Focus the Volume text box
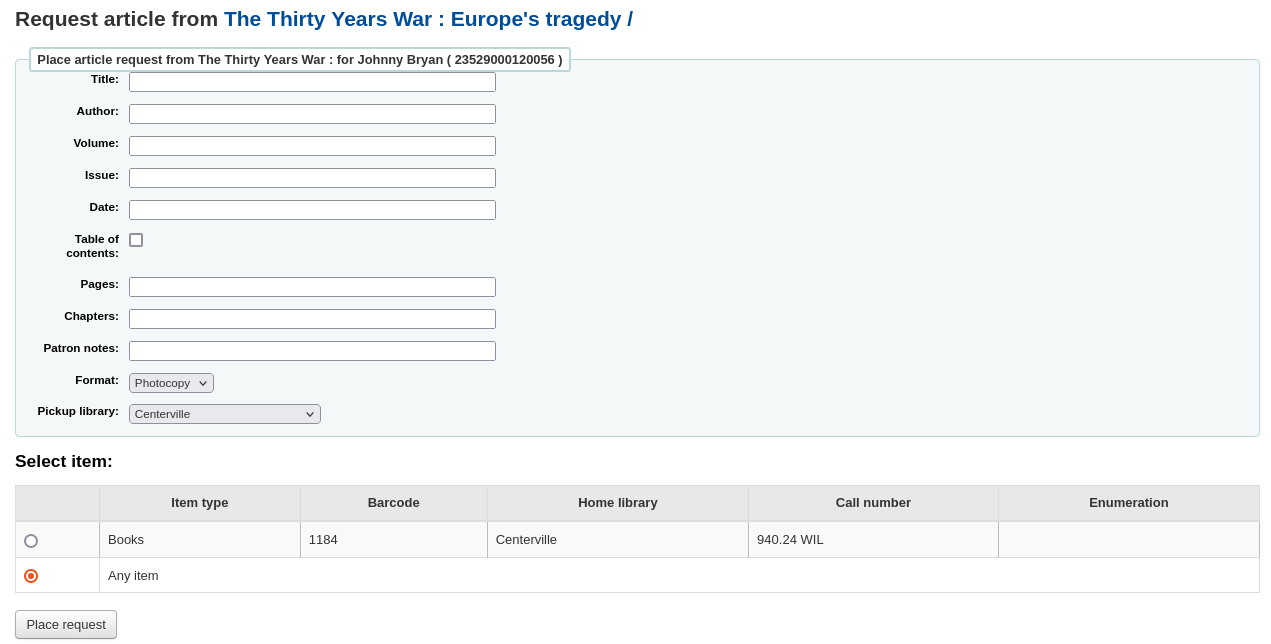The height and width of the screenshot is (644, 1271). click(311, 145)
